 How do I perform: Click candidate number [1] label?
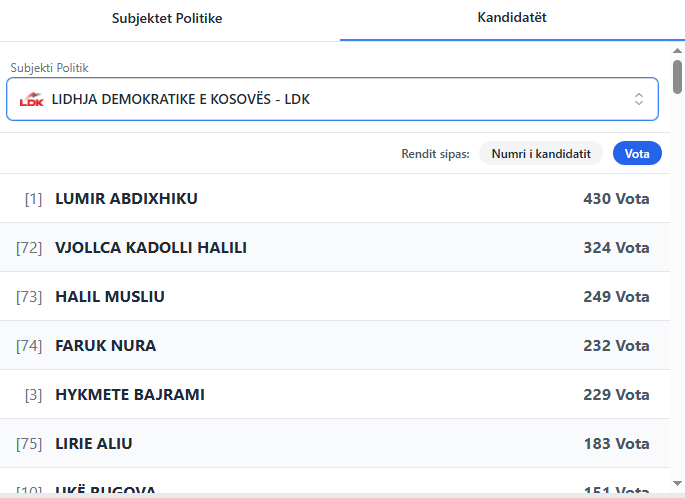click(x=33, y=199)
